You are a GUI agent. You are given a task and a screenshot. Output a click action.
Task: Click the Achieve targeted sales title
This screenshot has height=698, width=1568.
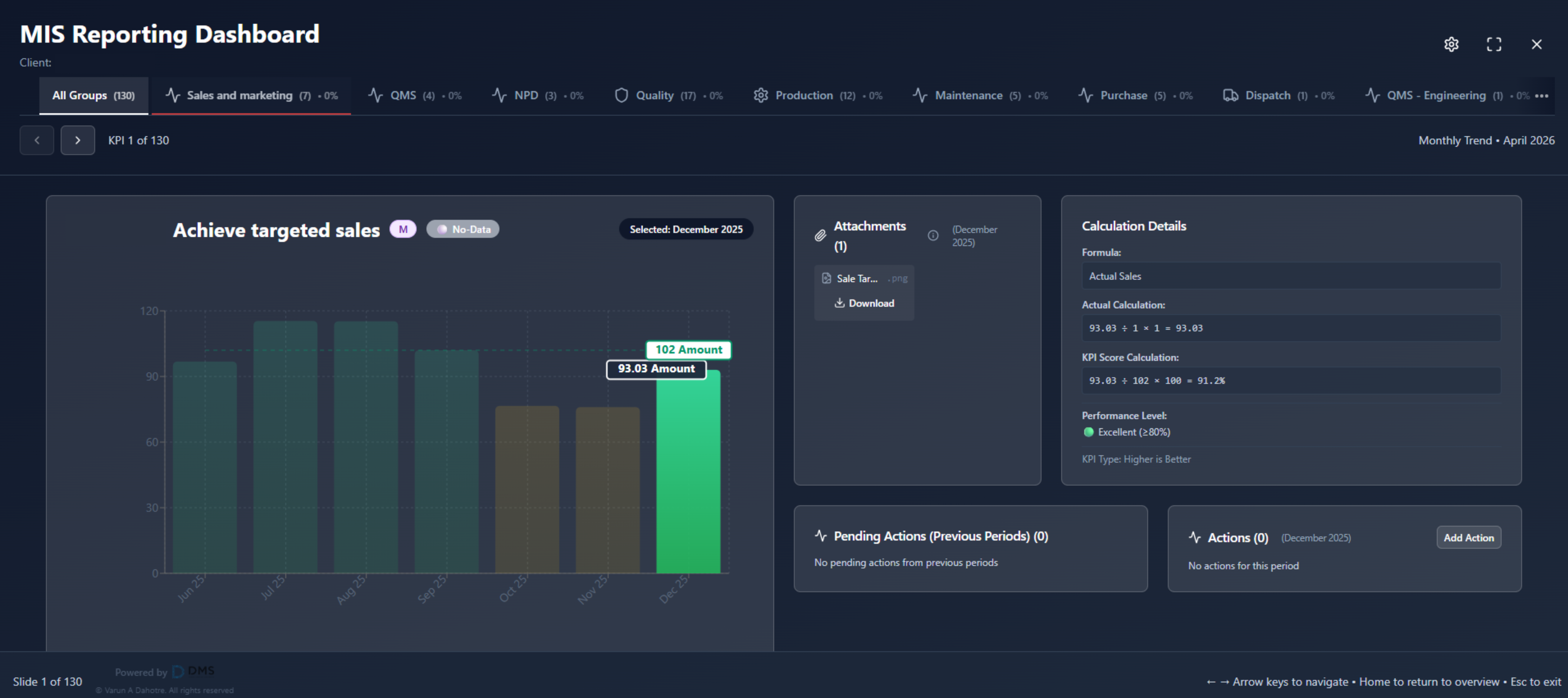click(276, 230)
